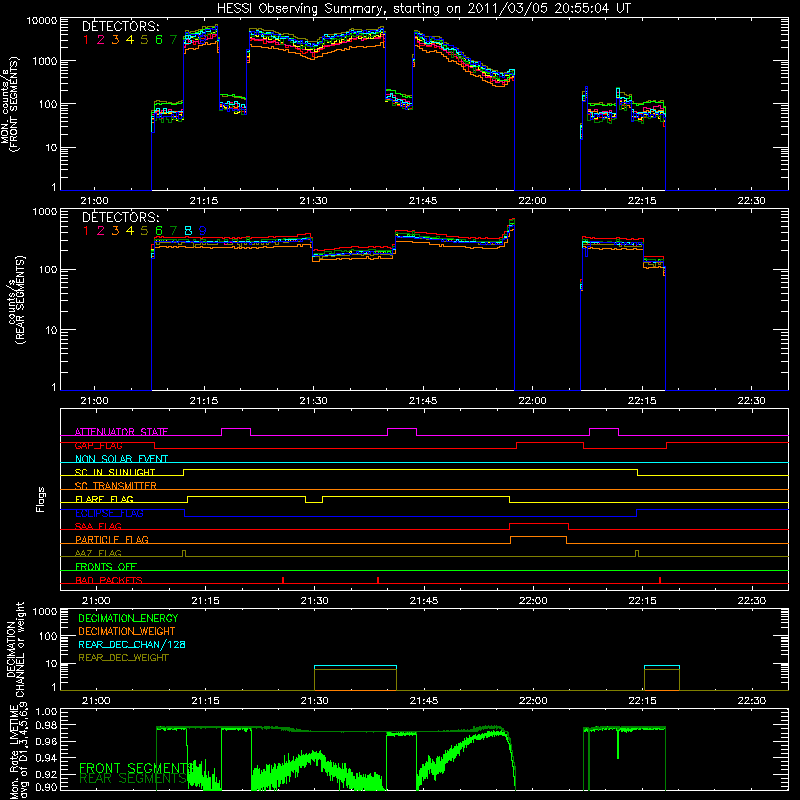
Task: Click the 1.00 tick on livetime axis
Action: pyautogui.click(x=46, y=712)
